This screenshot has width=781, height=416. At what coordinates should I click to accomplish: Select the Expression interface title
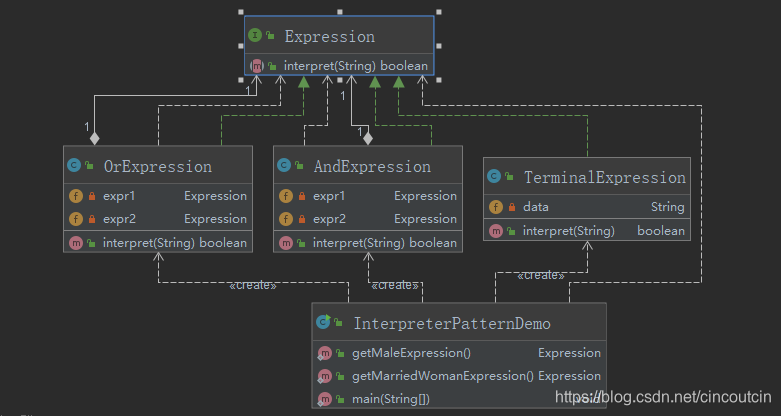point(330,36)
